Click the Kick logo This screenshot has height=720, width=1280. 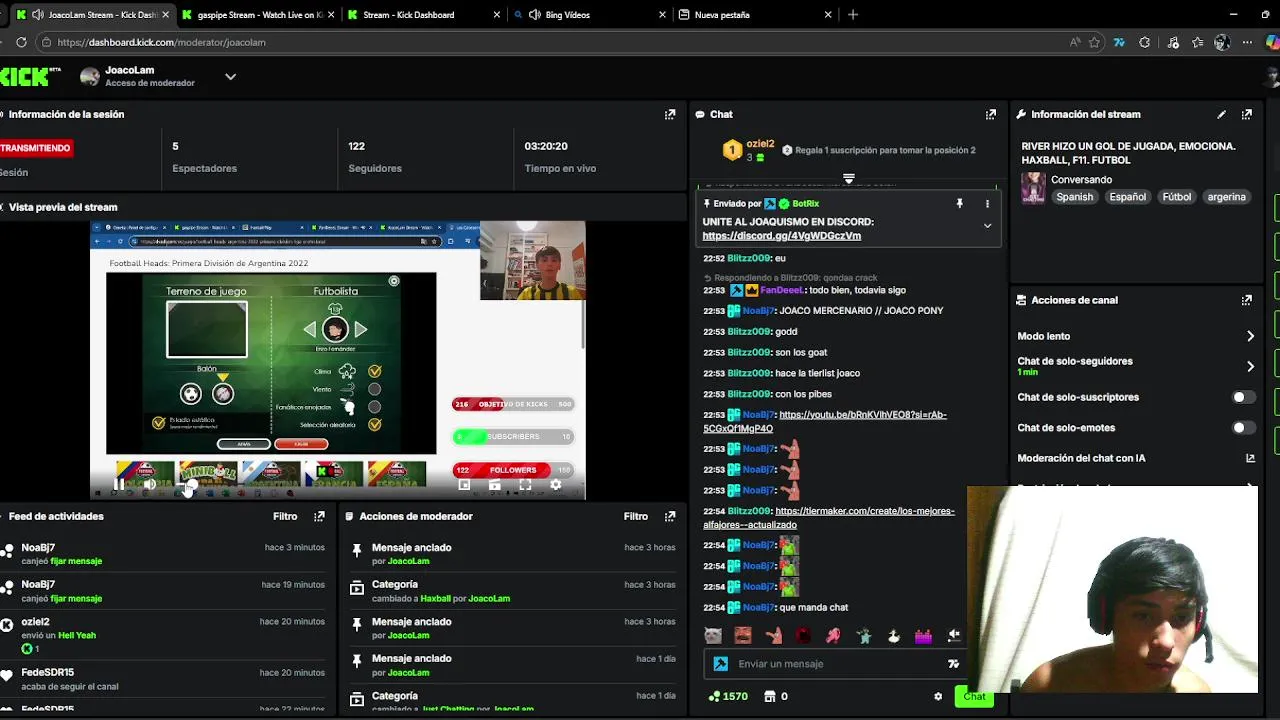pyautogui.click(x=30, y=76)
